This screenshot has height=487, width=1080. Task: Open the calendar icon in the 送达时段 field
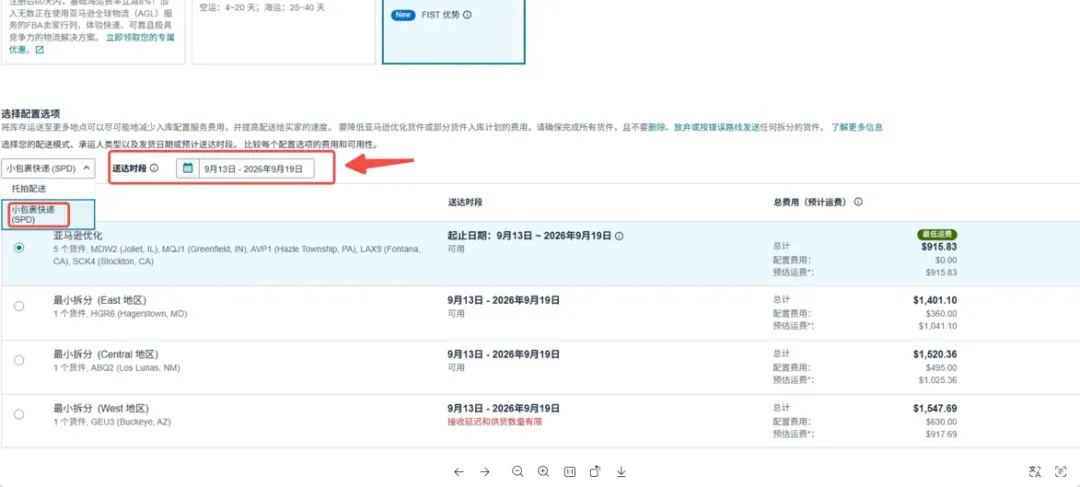[187, 168]
